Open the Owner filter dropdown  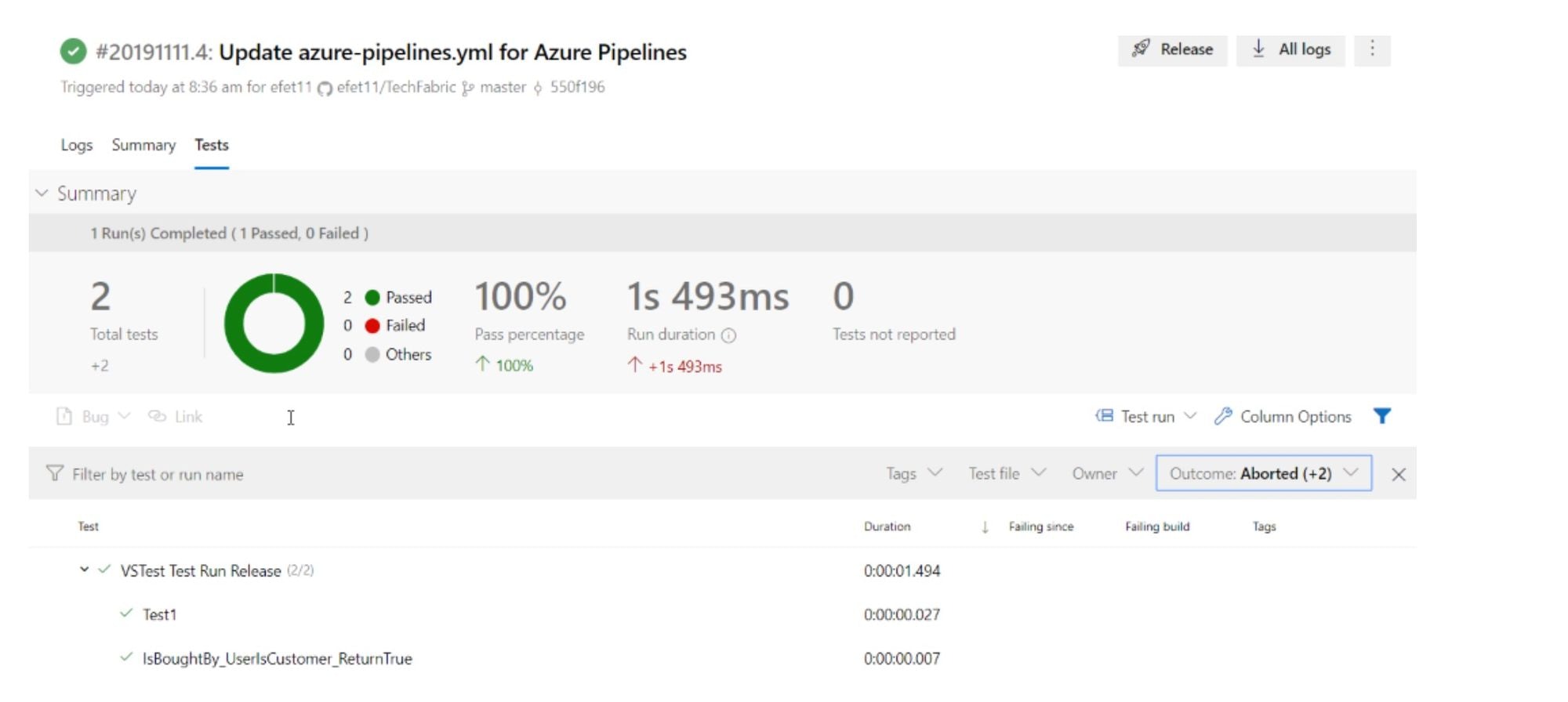coord(1107,474)
